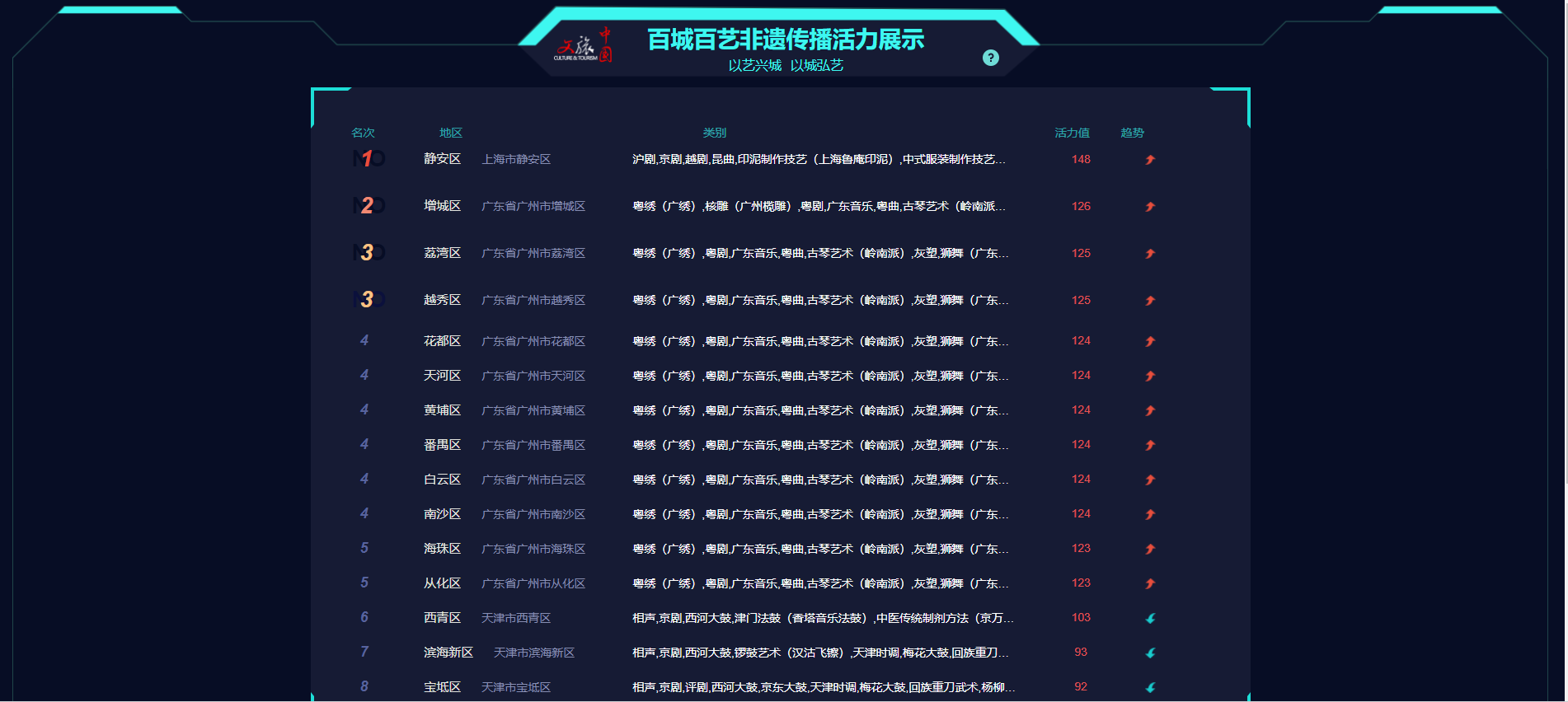The width and height of the screenshot is (1568, 702).
Task: Click the China Culture & Tourism logo
Action: coord(584,45)
